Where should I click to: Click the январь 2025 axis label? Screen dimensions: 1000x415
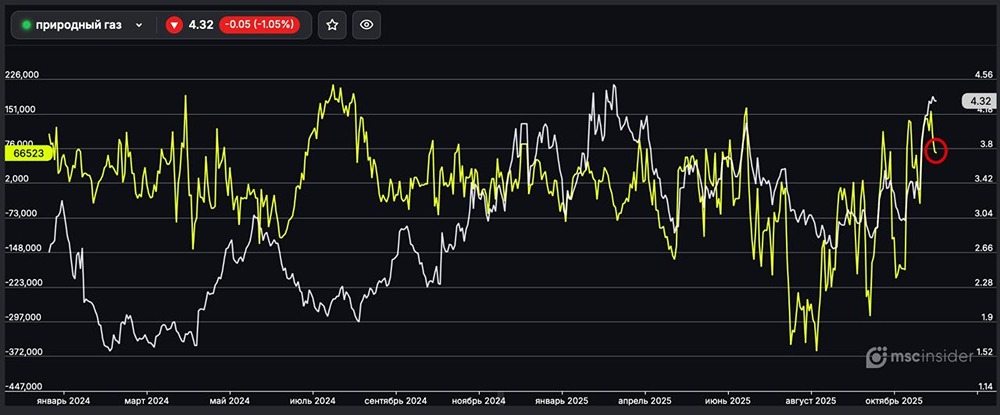[x=562, y=400]
